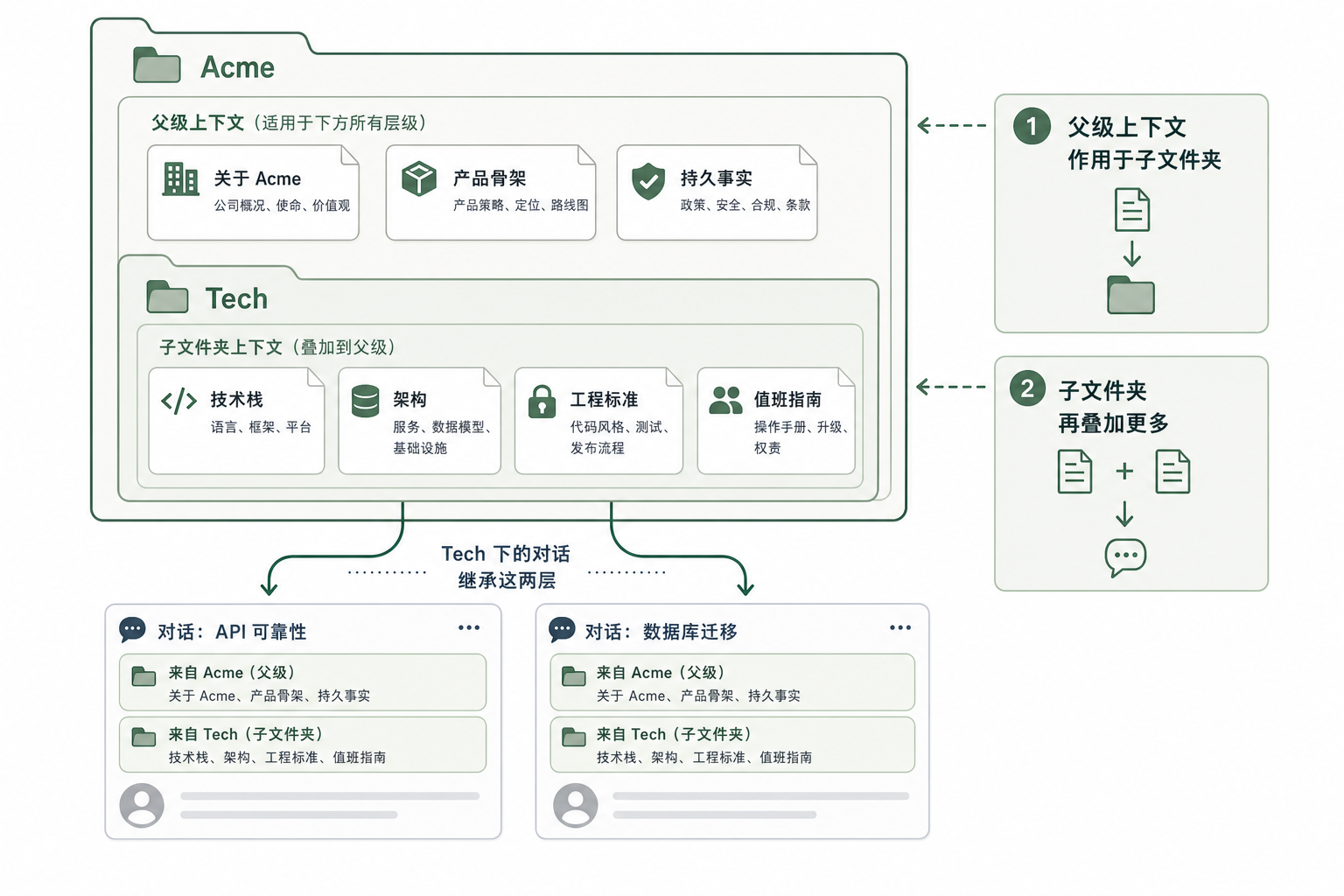Screen dimensions: 1344x896
Task: Click the 子文件夹上下文 section heading
Action: click(x=277, y=347)
